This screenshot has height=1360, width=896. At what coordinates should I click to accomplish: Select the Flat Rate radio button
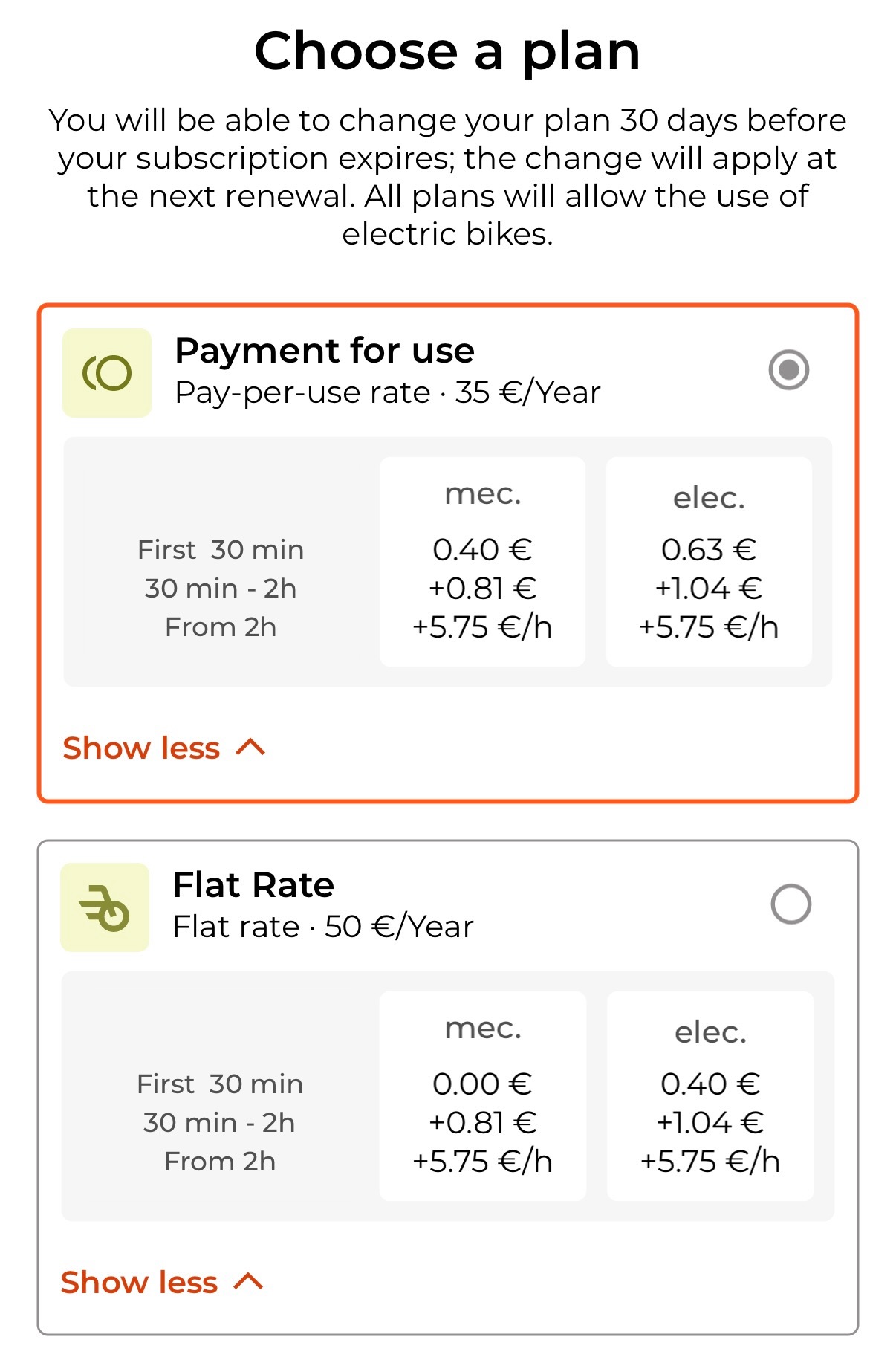click(x=791, y=904)
